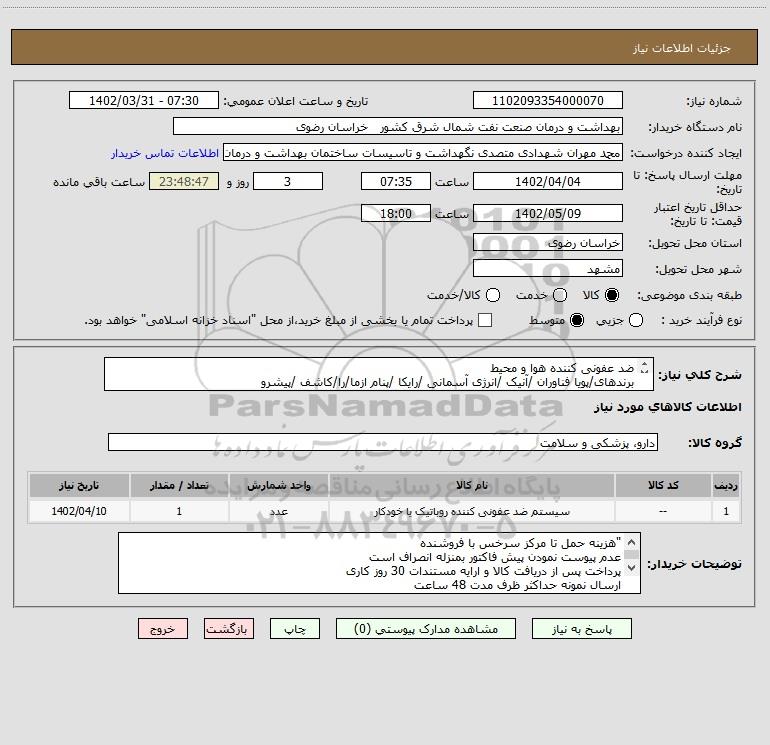Click the spinner arrows in شرح کلی نیاز box

coord(644,367)
